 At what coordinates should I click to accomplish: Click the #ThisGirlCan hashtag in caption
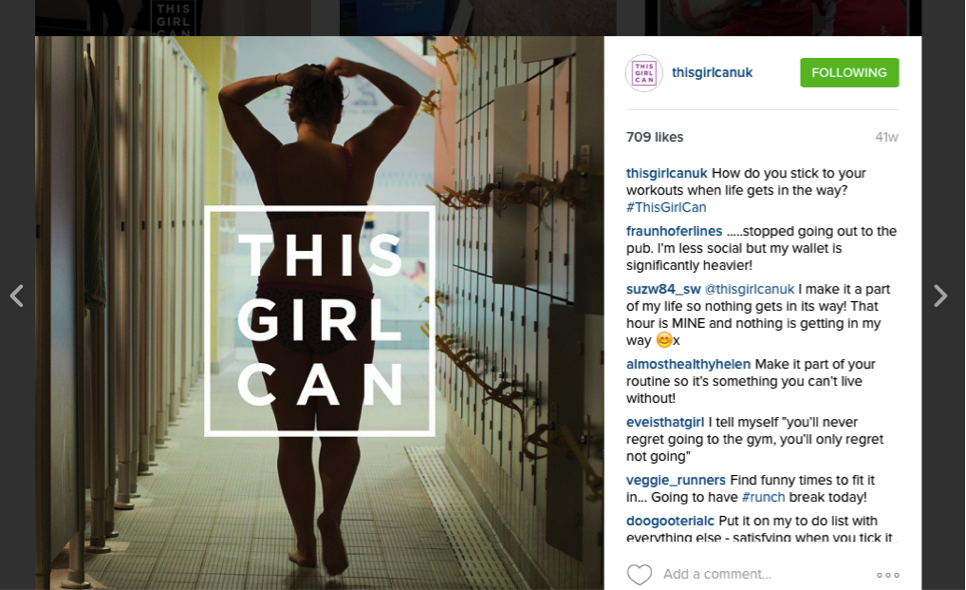click(x=666, y=208)
